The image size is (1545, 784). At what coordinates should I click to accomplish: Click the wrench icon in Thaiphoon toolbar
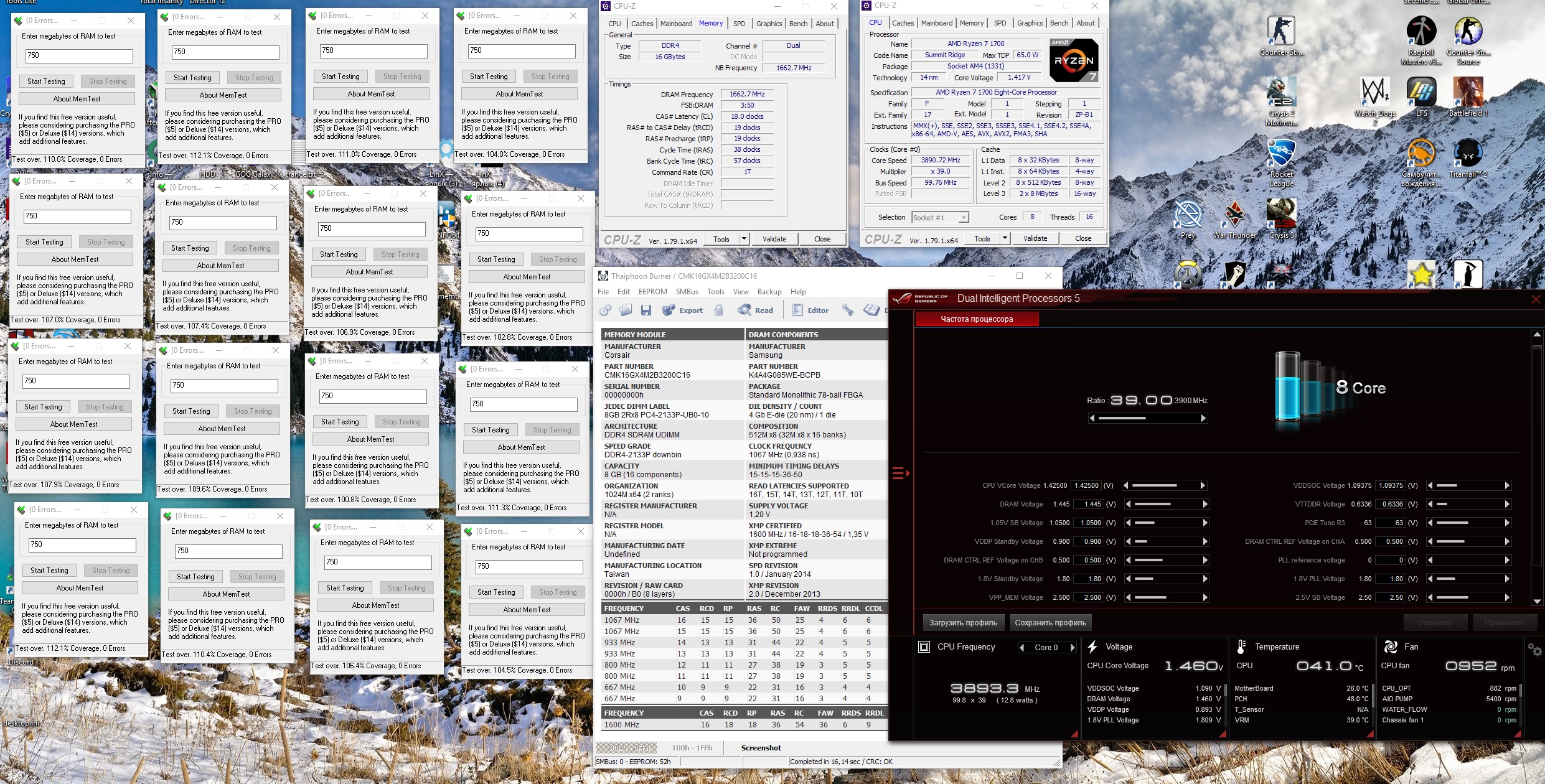848,310
